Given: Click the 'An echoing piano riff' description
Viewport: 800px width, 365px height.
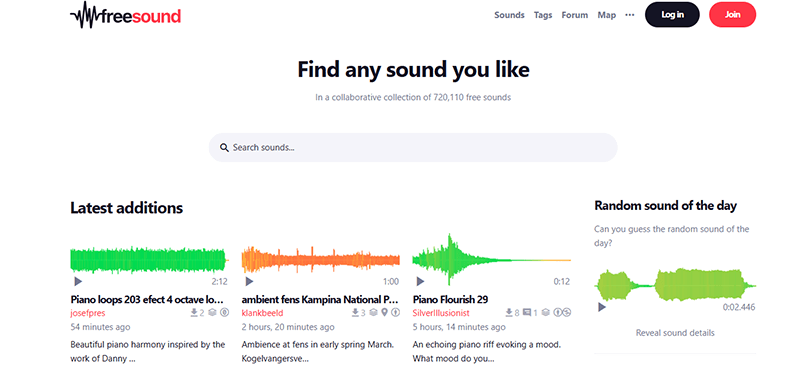Looking at the screenshot, I should tap(487, 351).
